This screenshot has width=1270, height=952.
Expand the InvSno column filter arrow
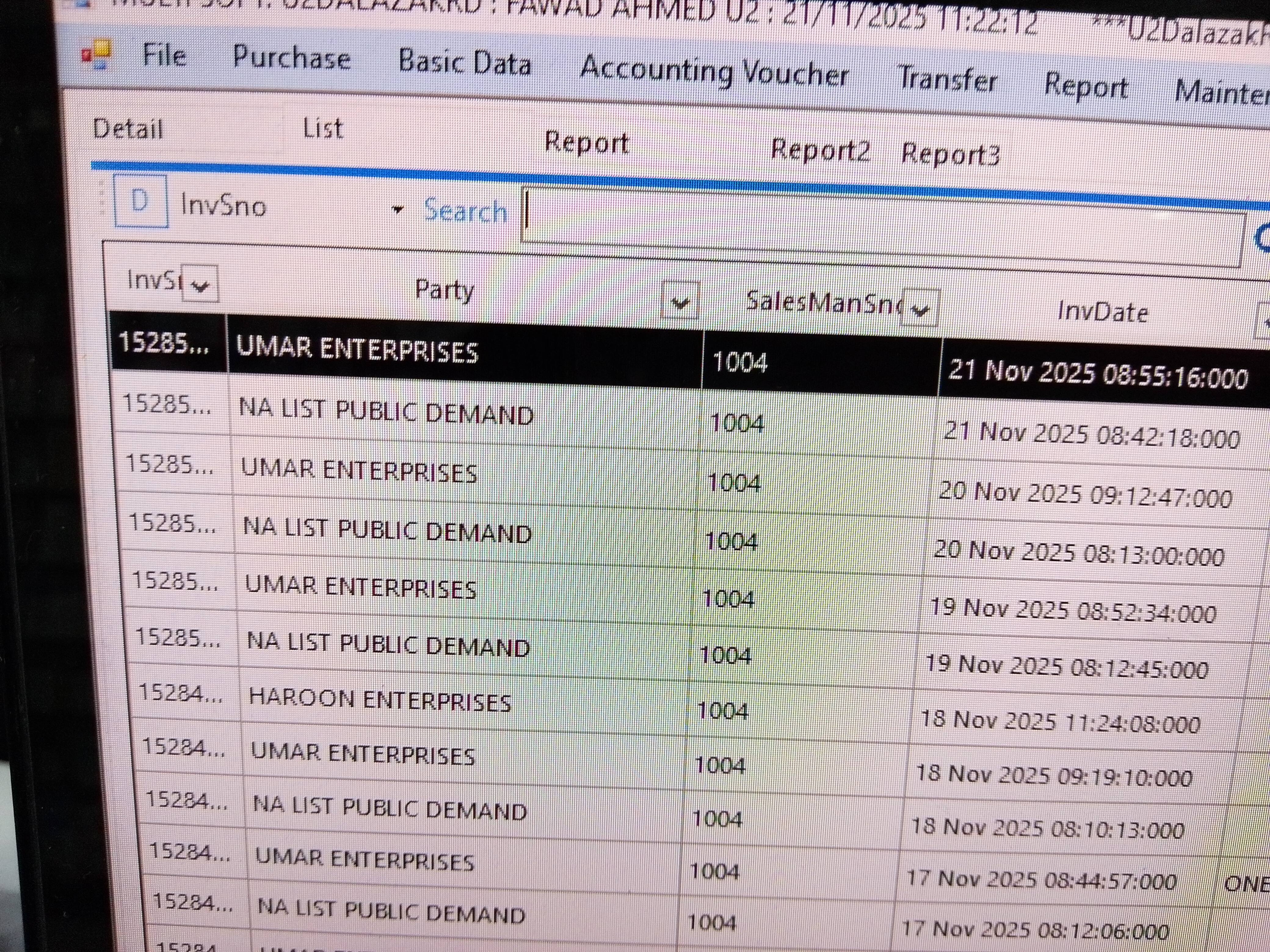coord(200,285)
